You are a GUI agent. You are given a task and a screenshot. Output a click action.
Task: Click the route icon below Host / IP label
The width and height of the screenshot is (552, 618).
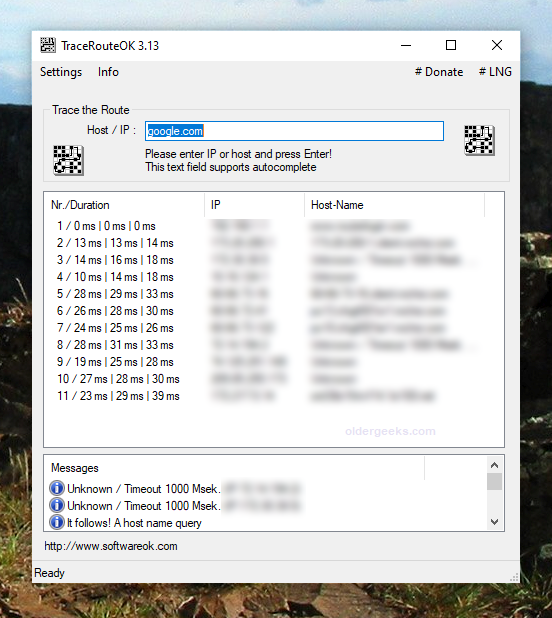tap(69, 160)
